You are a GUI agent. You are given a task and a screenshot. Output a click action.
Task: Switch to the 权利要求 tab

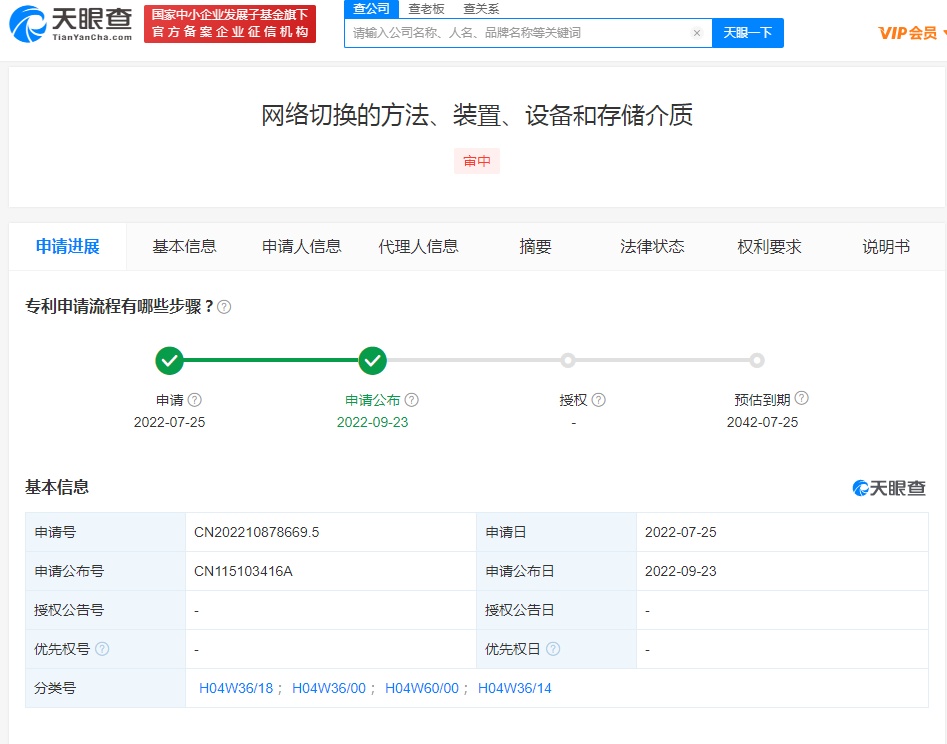pos(769,246)
